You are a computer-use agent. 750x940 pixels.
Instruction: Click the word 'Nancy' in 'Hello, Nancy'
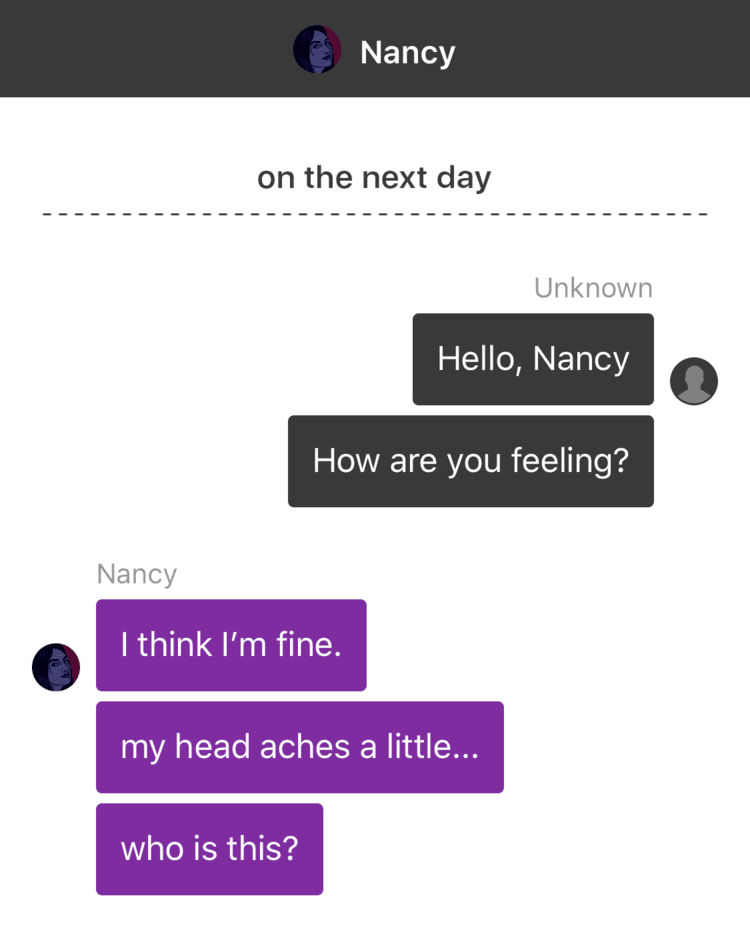pos(581,360)
